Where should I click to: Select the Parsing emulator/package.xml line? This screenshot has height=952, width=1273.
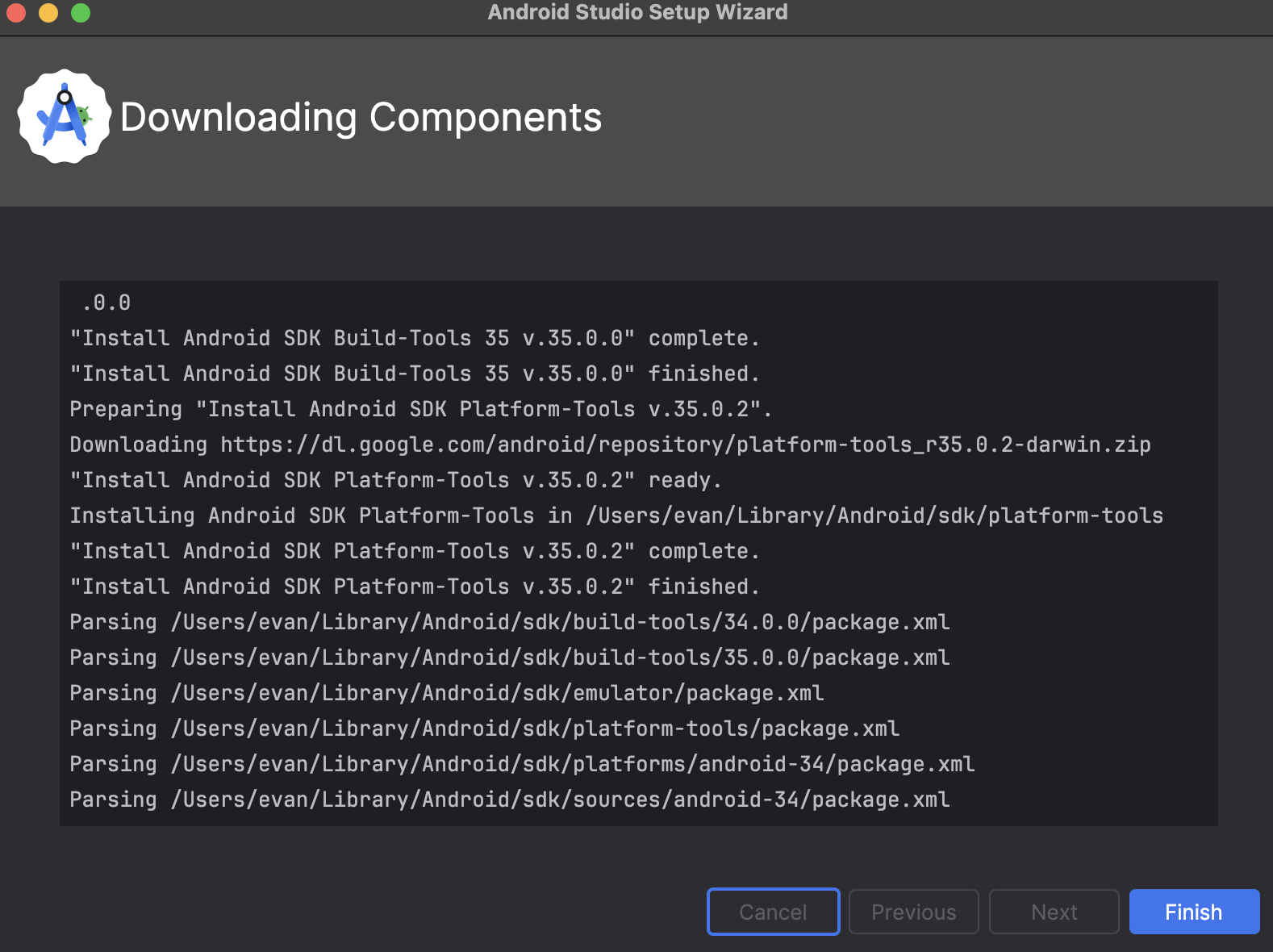(x=447, y=693)
